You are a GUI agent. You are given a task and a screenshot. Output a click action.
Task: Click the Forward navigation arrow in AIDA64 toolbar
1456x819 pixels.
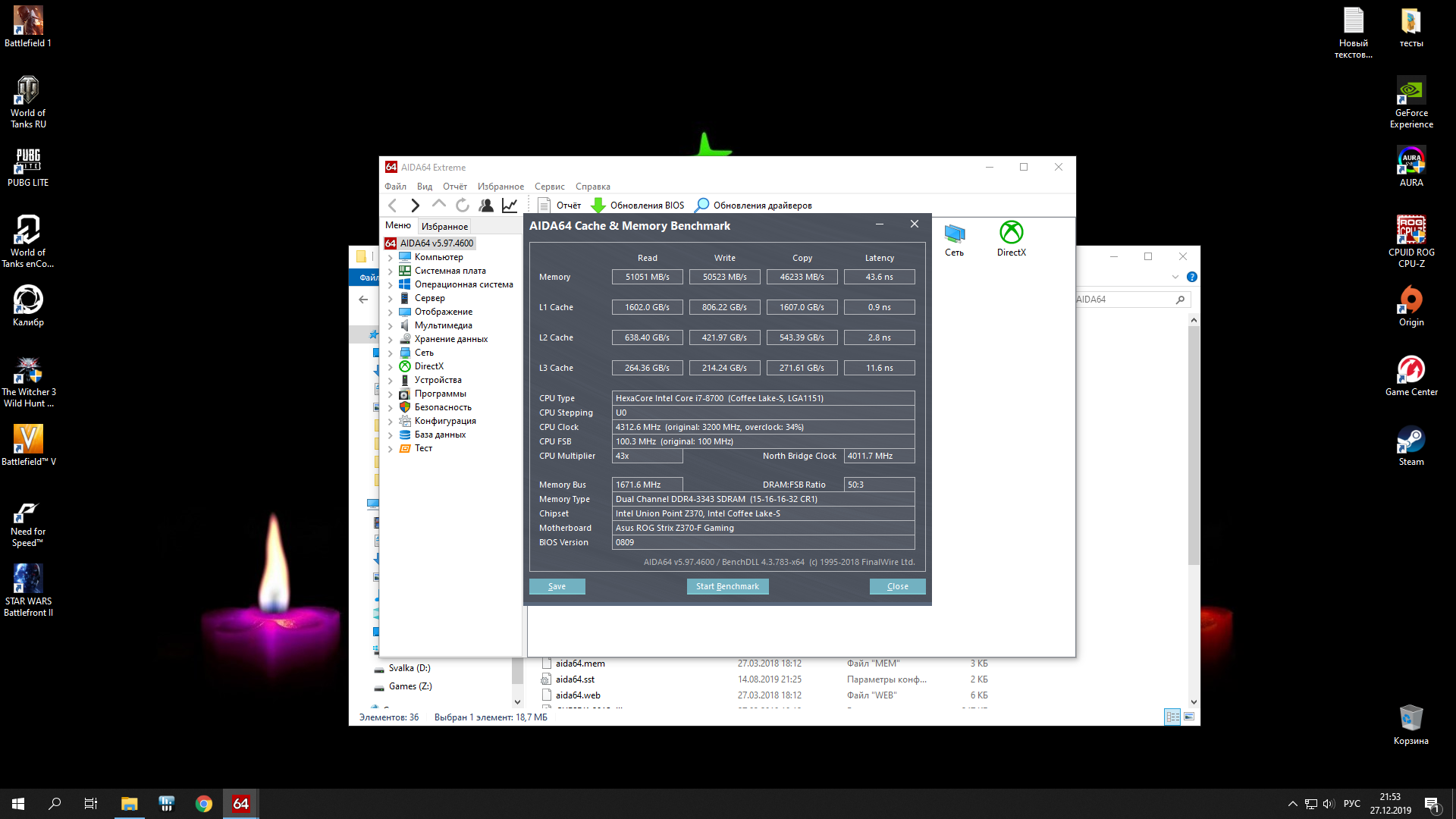coord(415,206)
